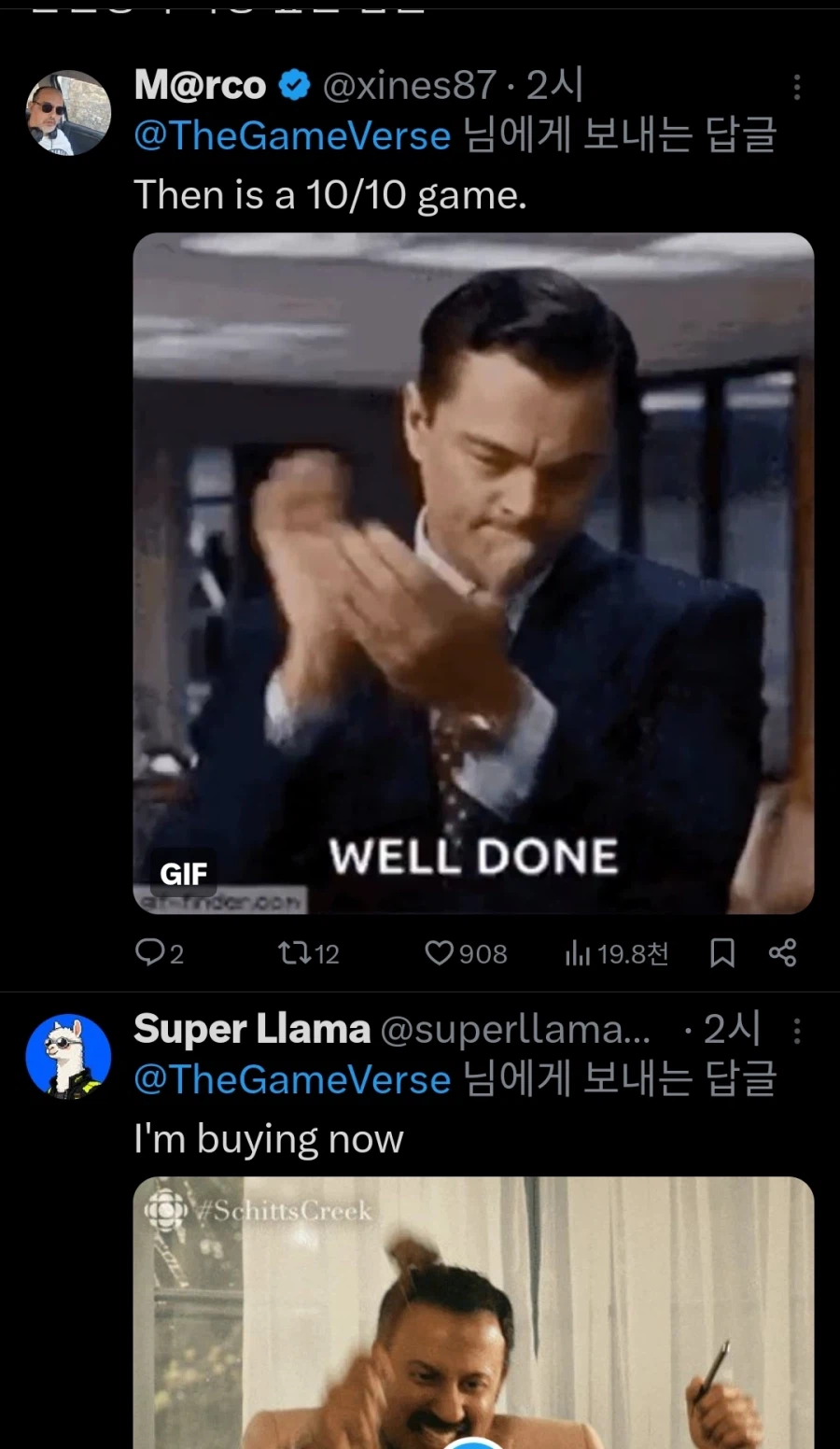Like M@rco's tweet with 908 likes
The height and width of the screenshot is (1449, 840).
466,953
